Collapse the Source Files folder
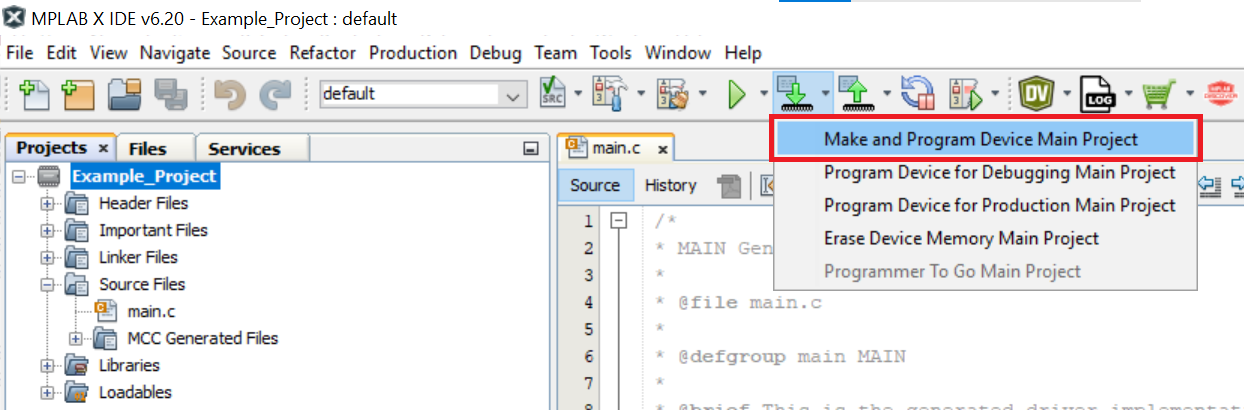1244x410 pixels. tap(47, 285)
